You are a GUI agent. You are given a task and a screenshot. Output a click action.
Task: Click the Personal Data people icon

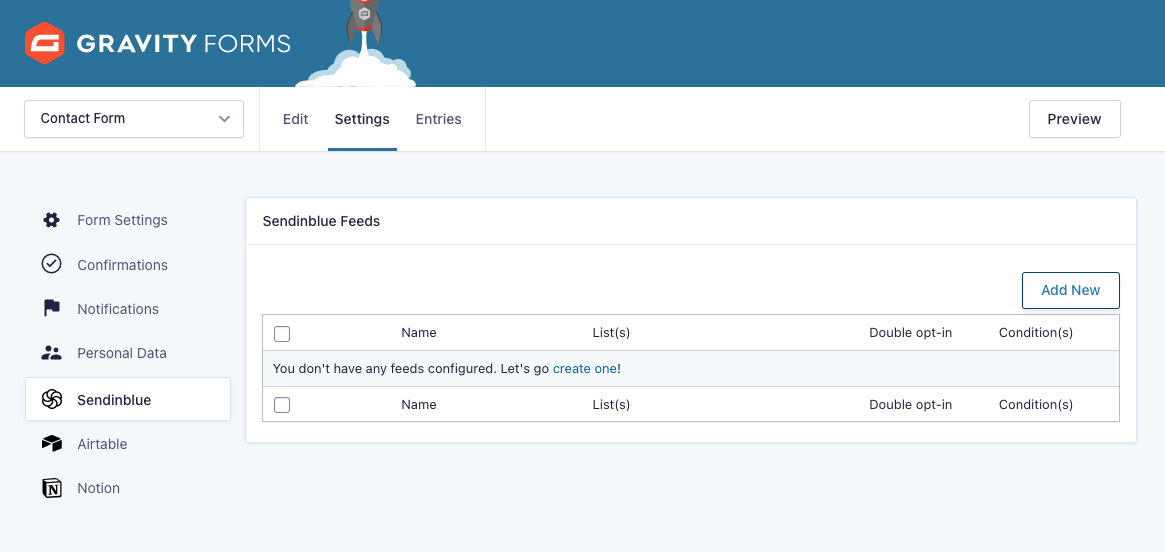[51, 353]
